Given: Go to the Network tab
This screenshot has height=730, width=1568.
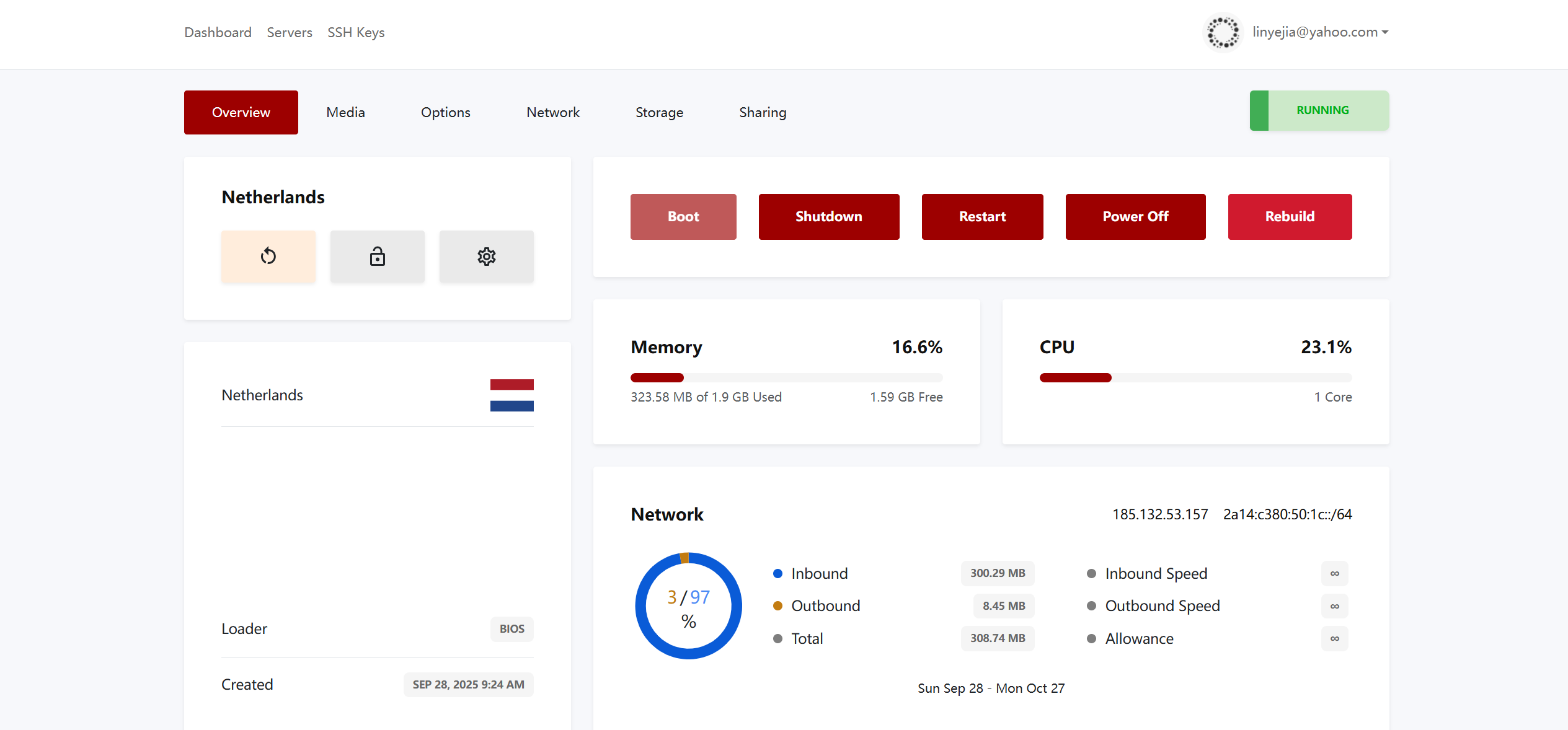Looking at the screenshot, I should (553, 112).
